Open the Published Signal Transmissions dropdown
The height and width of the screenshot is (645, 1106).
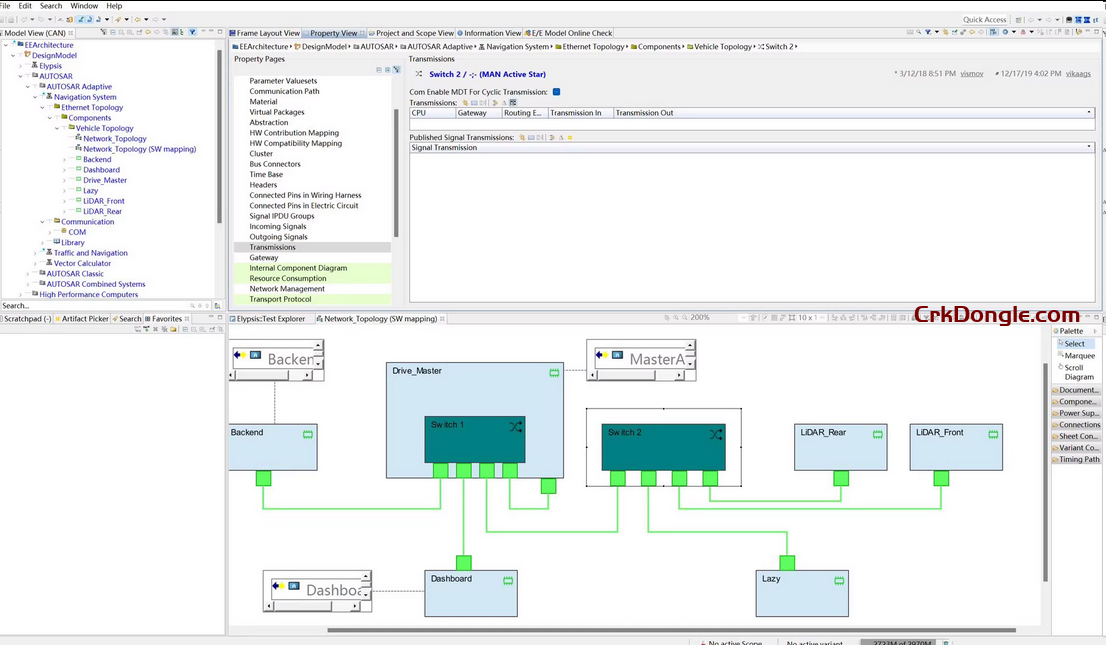(x=1091, y=147)
